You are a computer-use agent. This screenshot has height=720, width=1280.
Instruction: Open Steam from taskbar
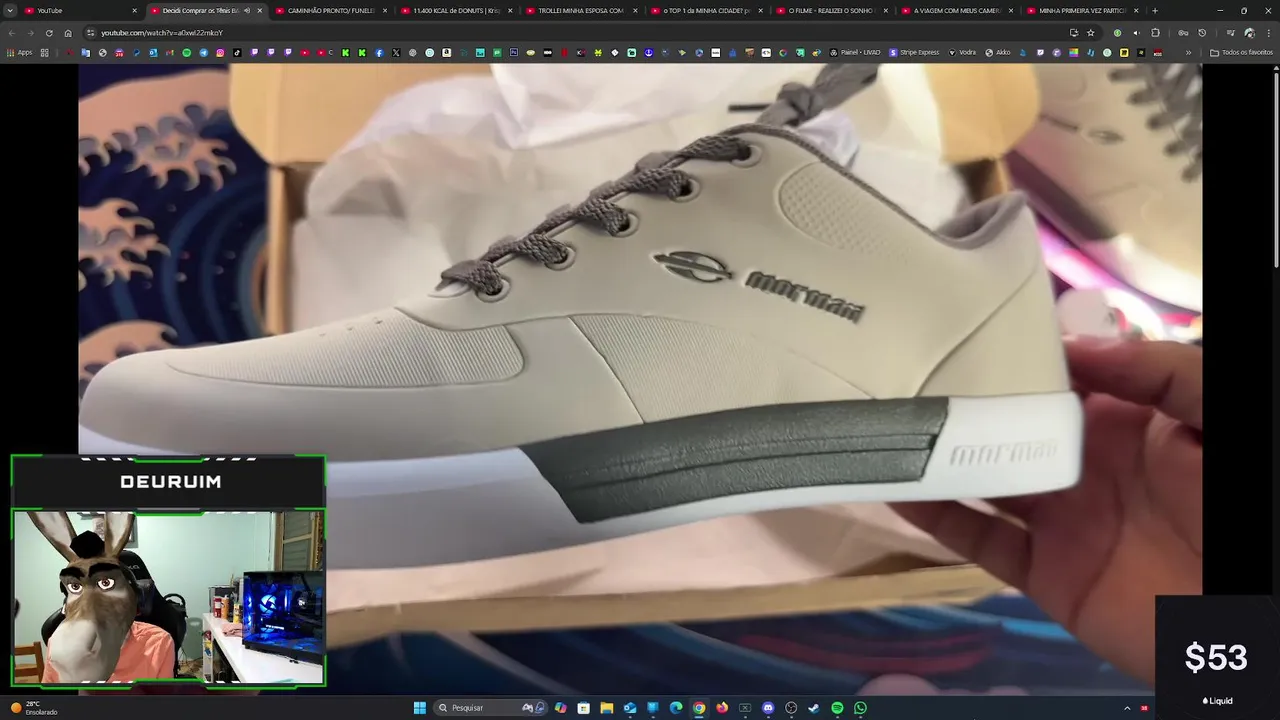(814, 708)
